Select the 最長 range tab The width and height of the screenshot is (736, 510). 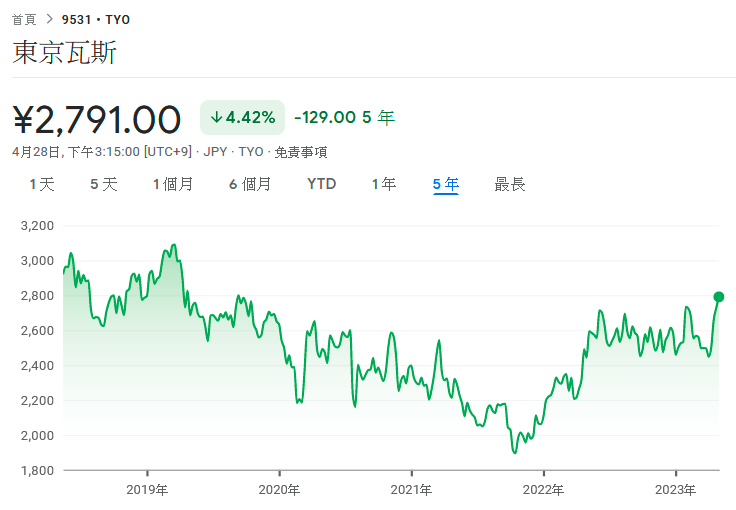tap(510, 184)
